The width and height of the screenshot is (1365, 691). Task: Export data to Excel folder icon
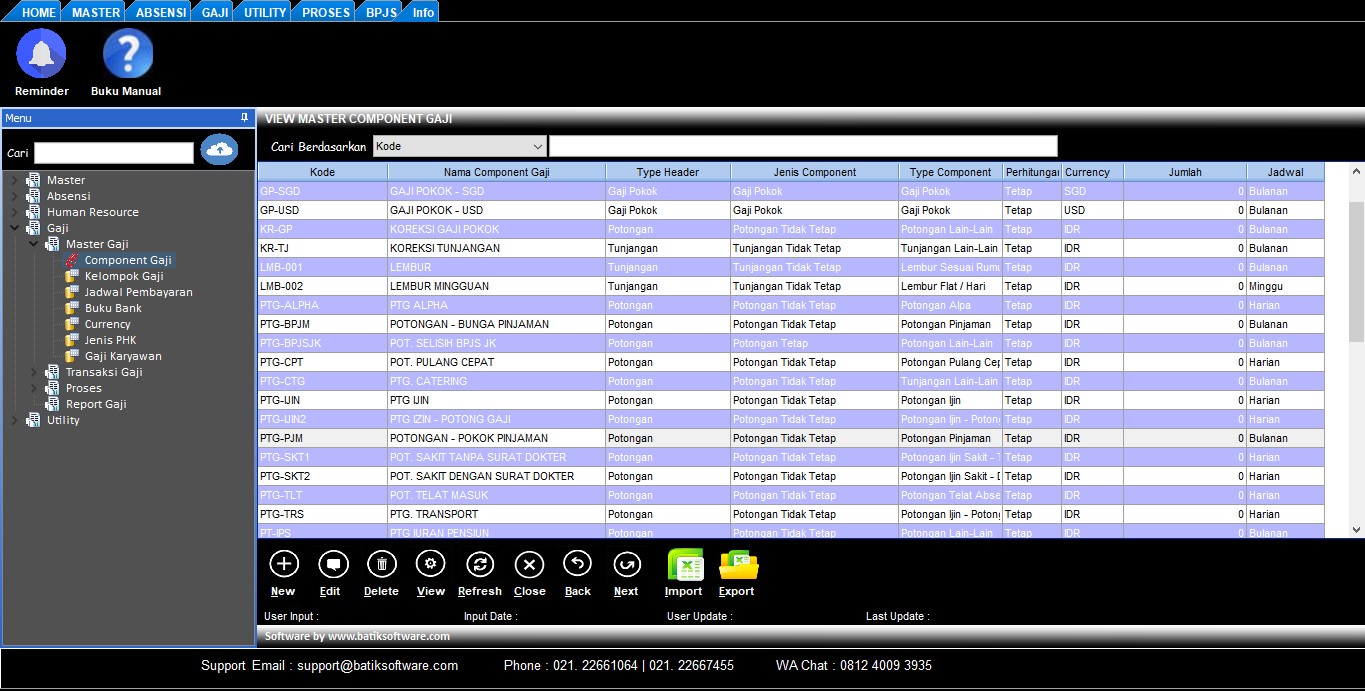tap(738, 566)
